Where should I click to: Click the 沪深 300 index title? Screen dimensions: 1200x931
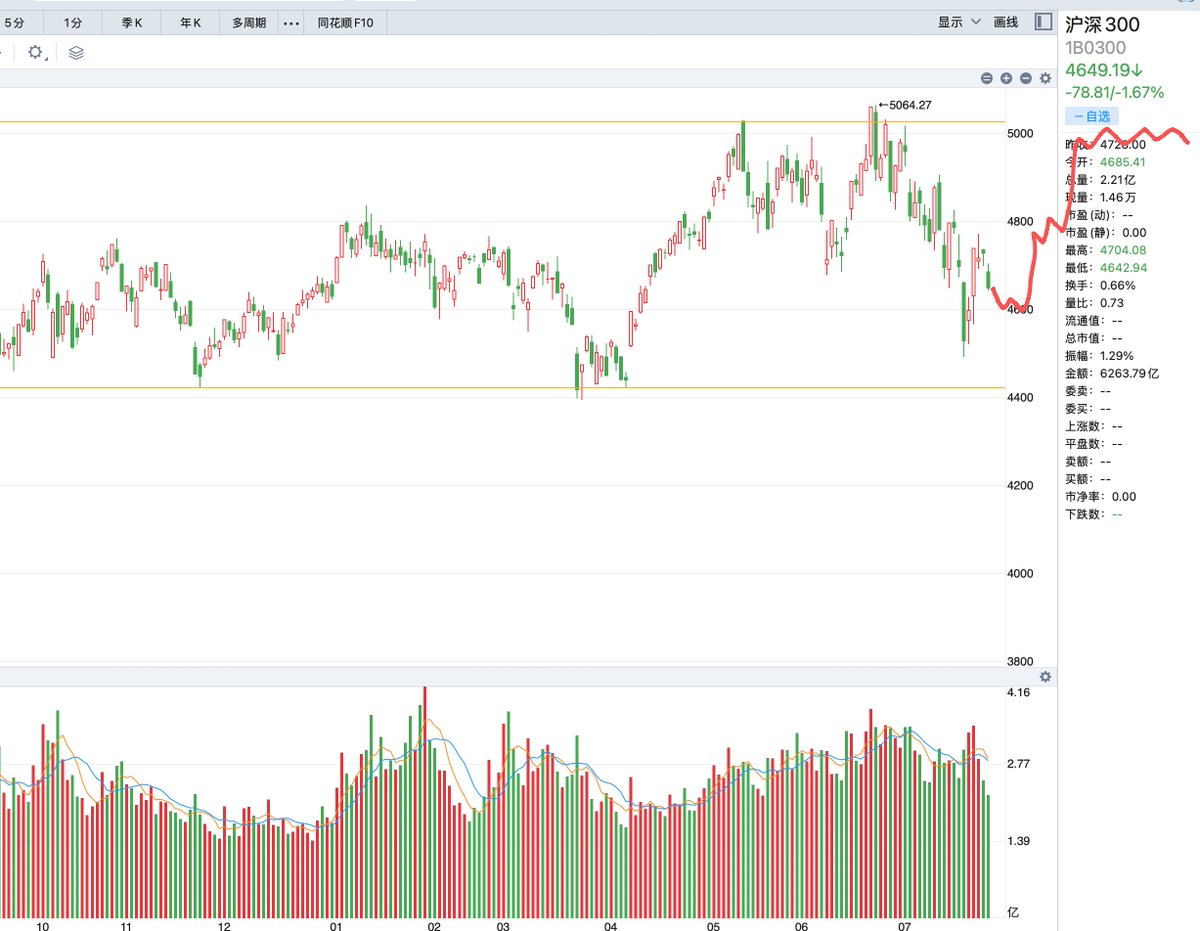click(1103, 25)
